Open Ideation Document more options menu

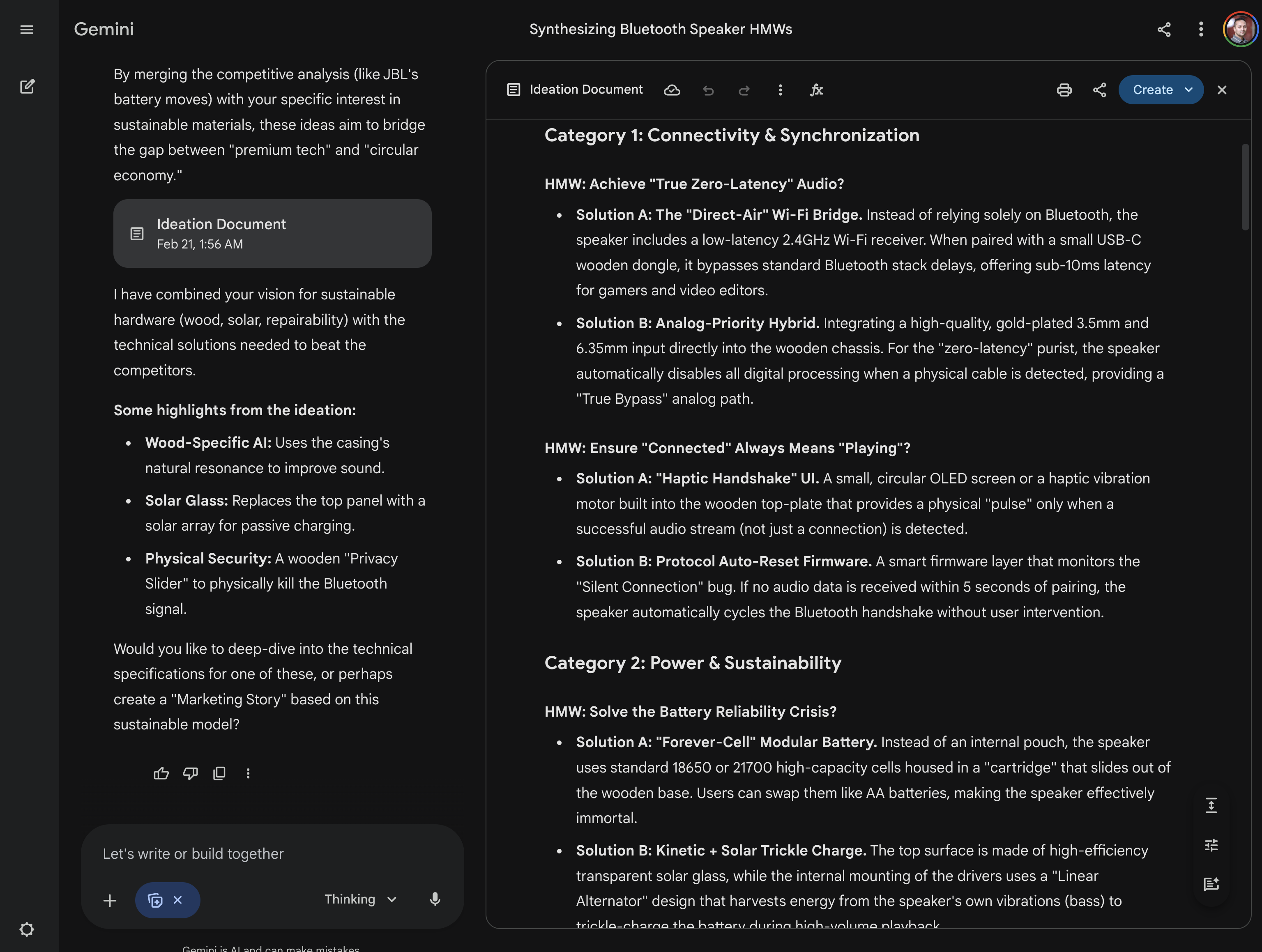coord(780,90)
